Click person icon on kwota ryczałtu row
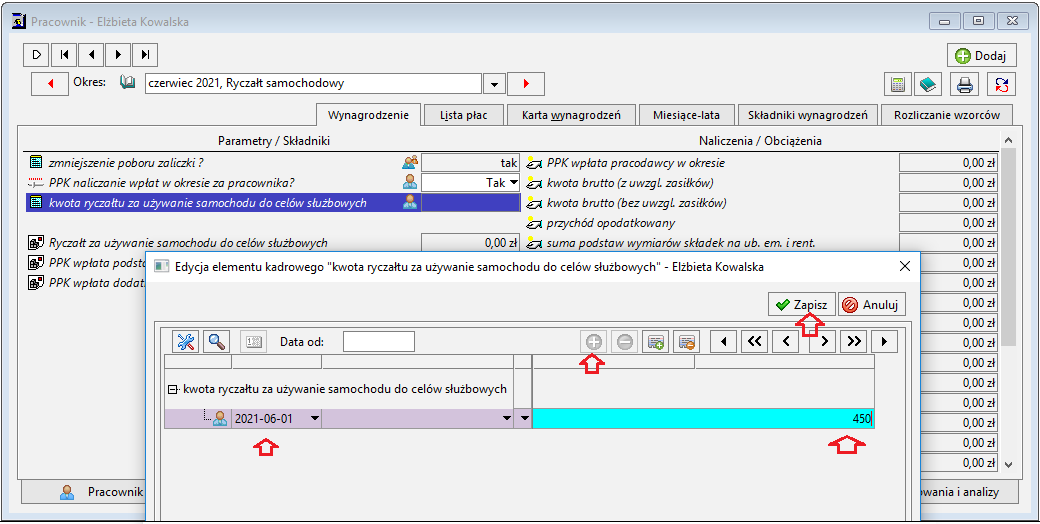 (x=411, y=202)
